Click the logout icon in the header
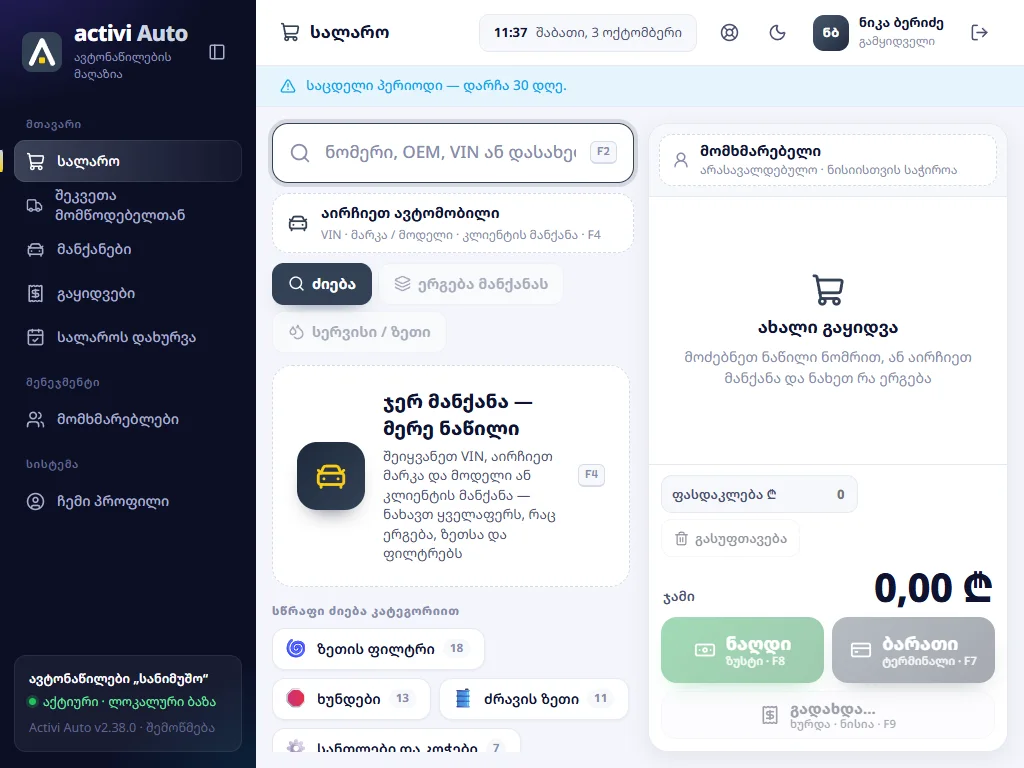1024x768 pixels. 980,33
